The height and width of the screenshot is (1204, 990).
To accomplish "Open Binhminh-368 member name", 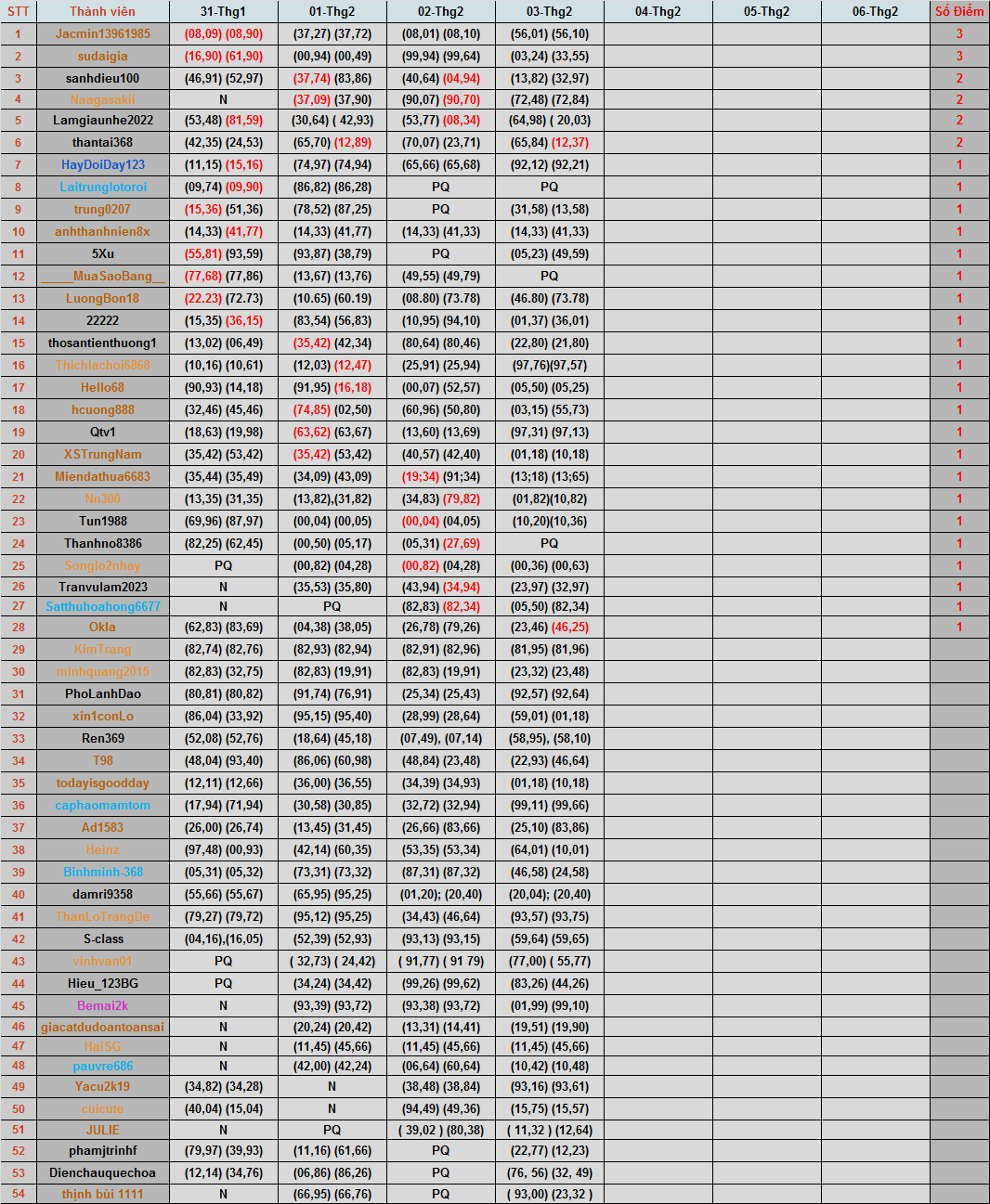I will (x=102, y=872).
